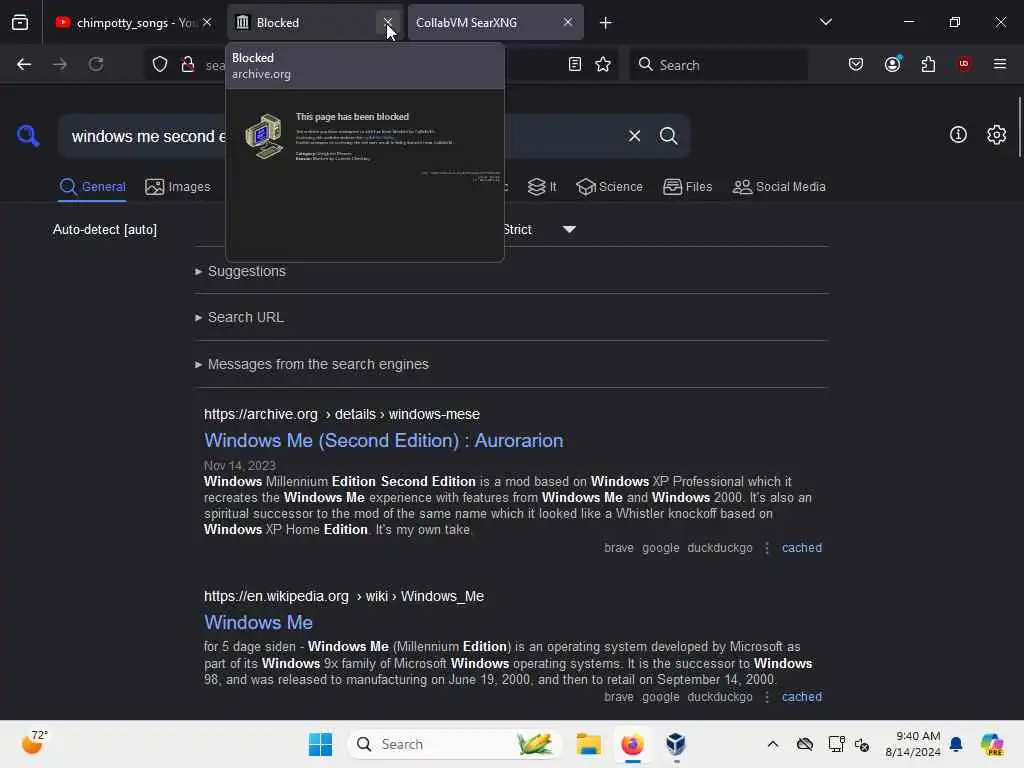View site security lock information
Screen dimensions: 1024x768
[x=187, y=64]
